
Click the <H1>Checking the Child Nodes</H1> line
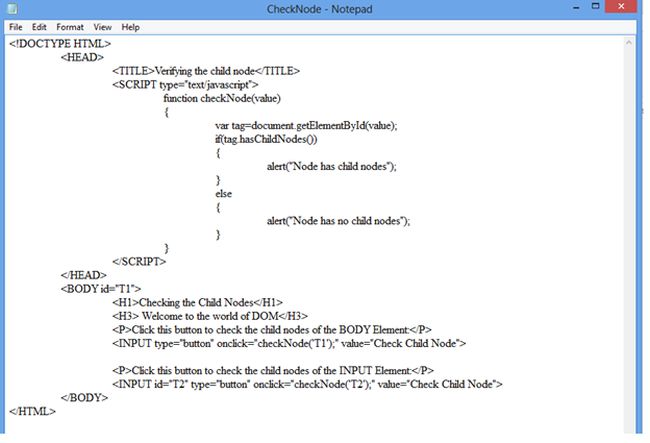coord(198,303)
